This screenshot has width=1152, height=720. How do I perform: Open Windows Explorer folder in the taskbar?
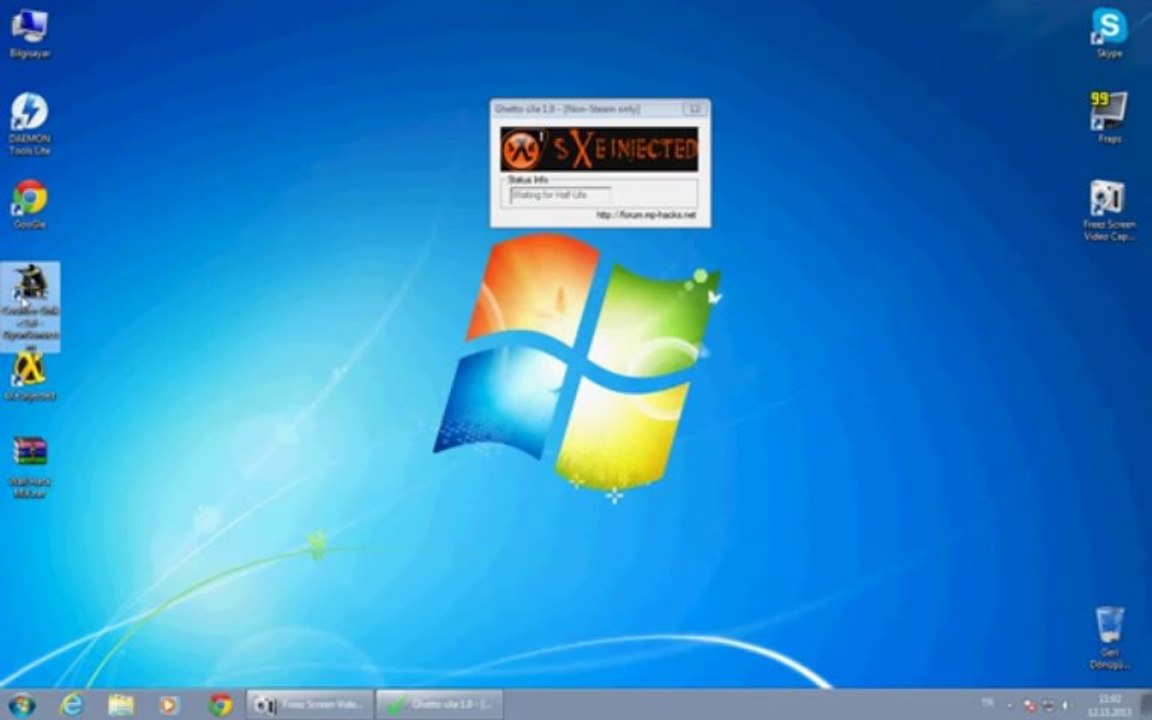click(x=121, y=705)
